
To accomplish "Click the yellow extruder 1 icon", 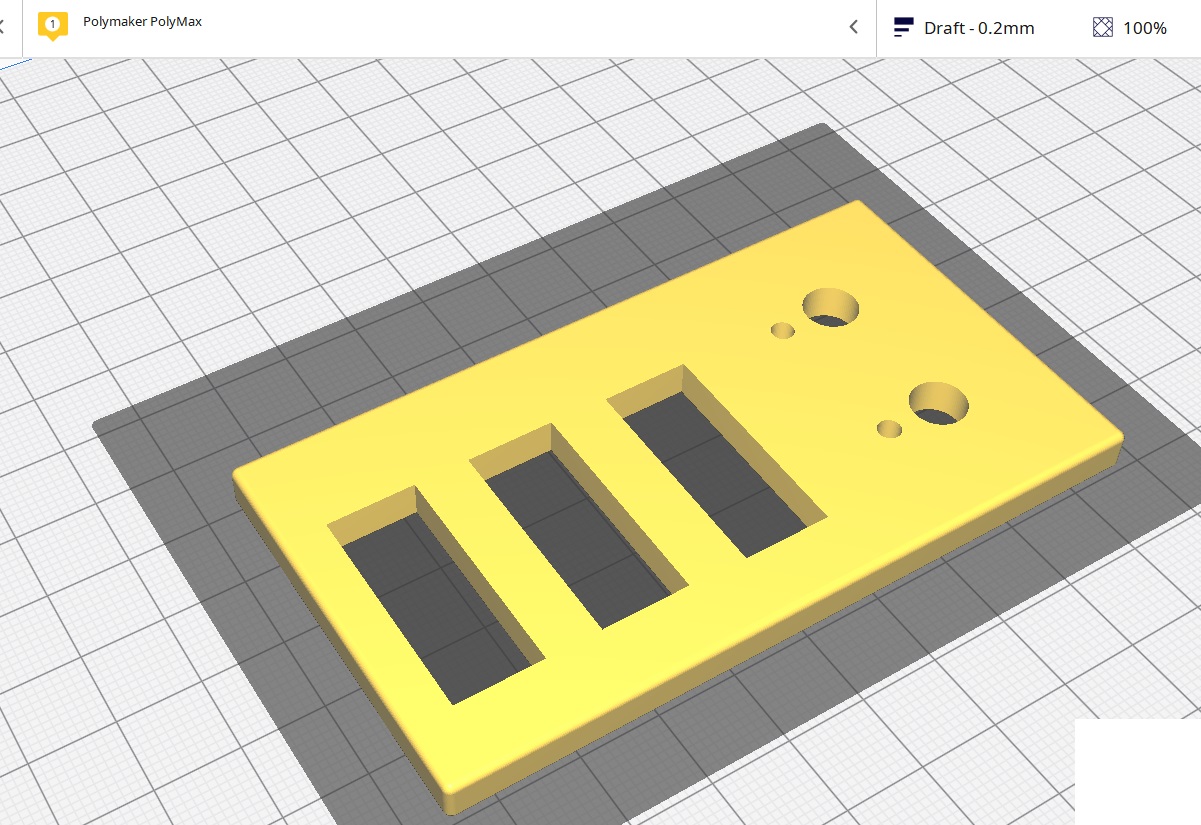I will point(52,25).
